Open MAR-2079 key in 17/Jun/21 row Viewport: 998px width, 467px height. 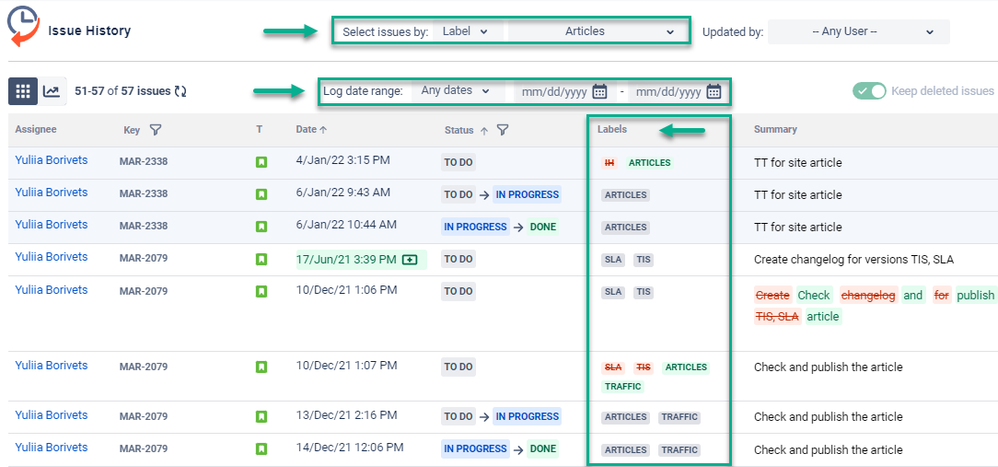pyautogui.click(x=143, y=259)
